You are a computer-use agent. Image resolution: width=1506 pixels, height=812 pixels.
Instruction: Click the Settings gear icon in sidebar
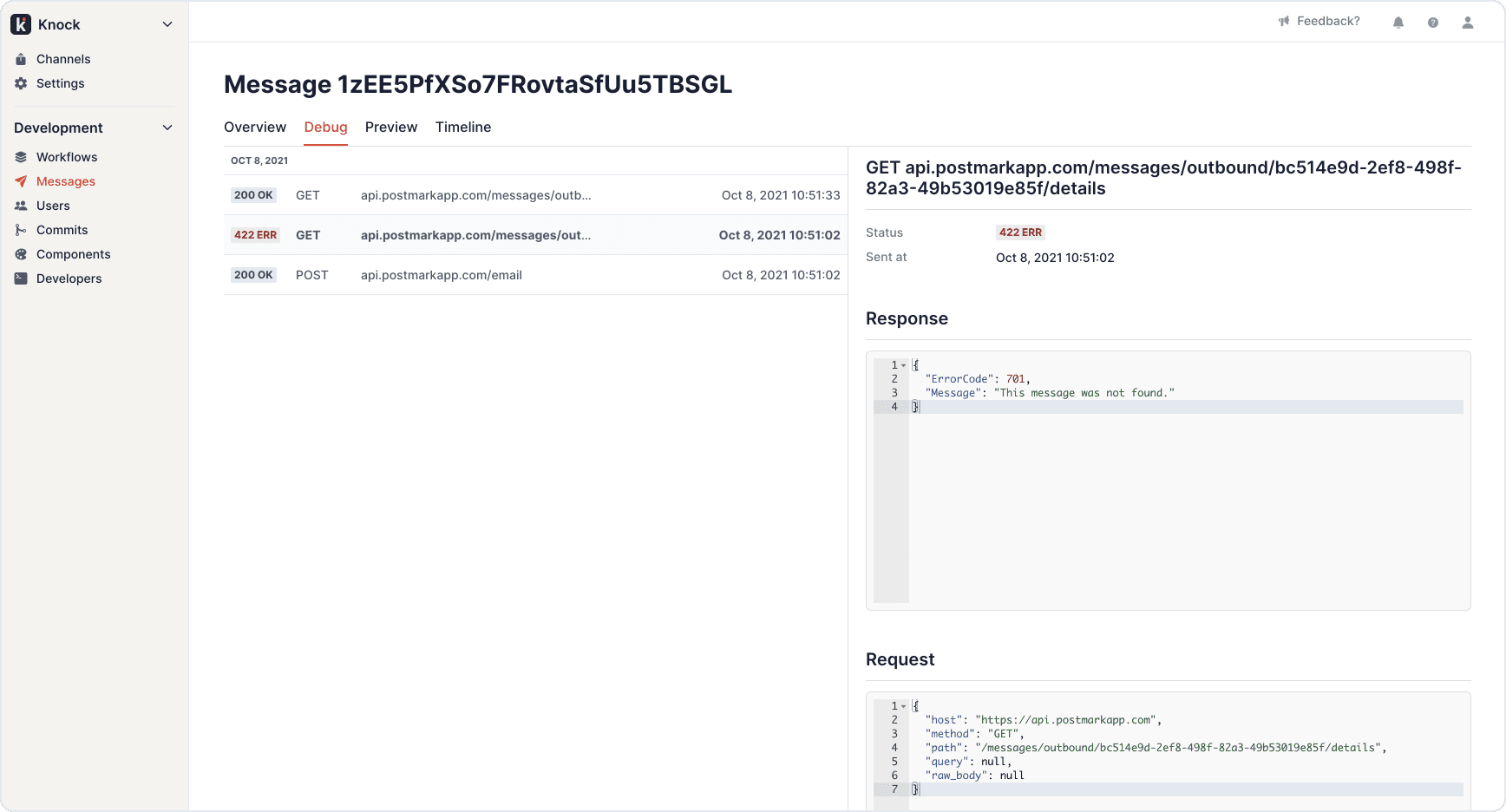tap(21, 83)
